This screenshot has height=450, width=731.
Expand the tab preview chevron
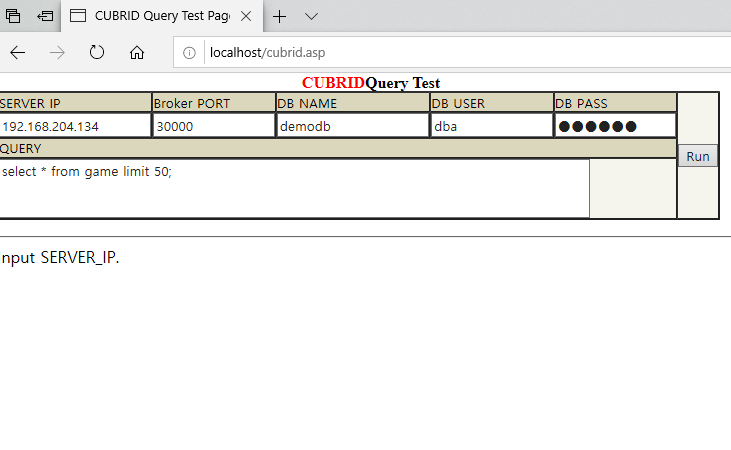coord(311,16)
